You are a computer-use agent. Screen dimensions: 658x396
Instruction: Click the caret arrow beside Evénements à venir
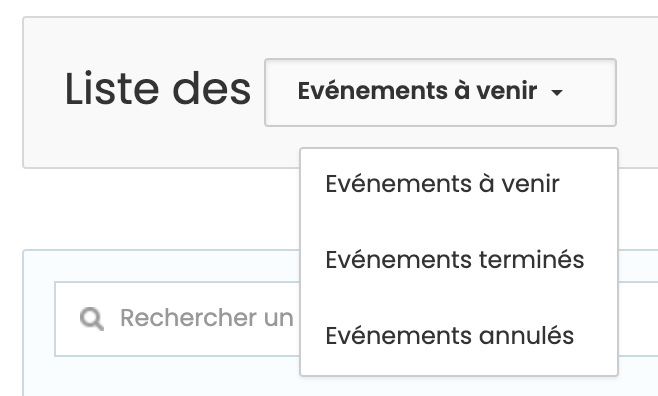pyautogui.click(x=556, y=92)
